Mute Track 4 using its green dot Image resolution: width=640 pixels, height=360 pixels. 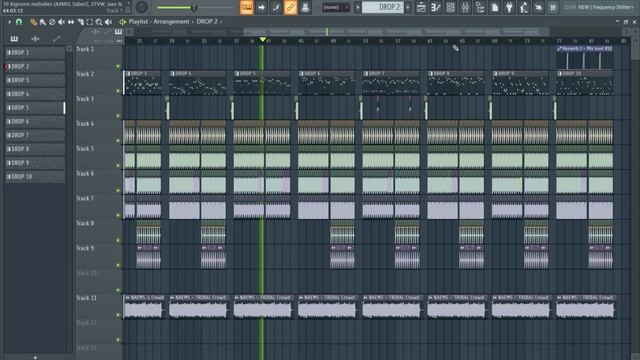(118, 141)
